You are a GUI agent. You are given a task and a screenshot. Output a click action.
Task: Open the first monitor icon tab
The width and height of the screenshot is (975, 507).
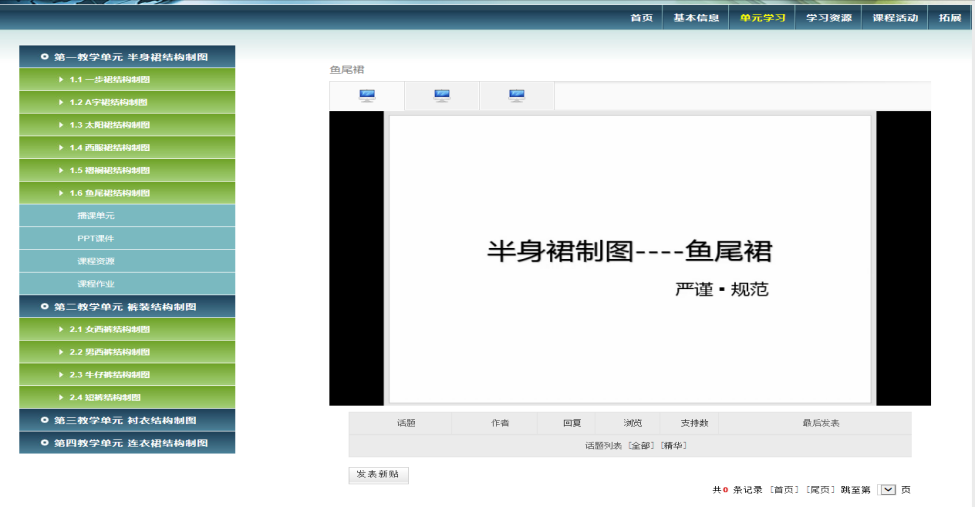tap(367, 96)
